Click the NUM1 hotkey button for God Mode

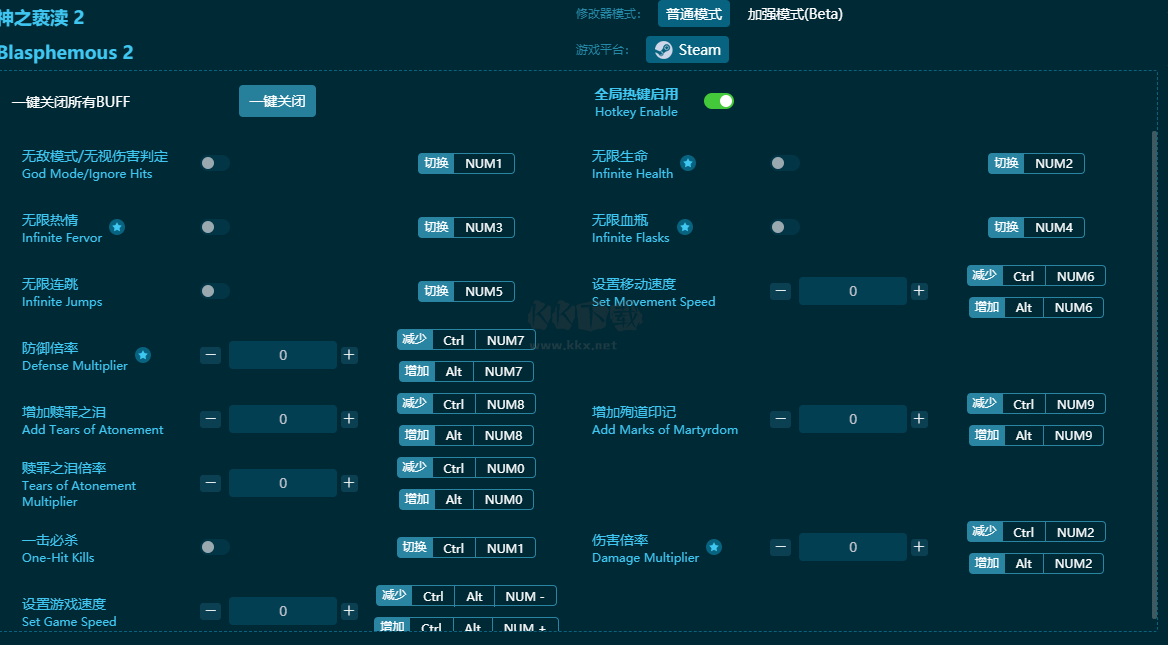[483, 163]
